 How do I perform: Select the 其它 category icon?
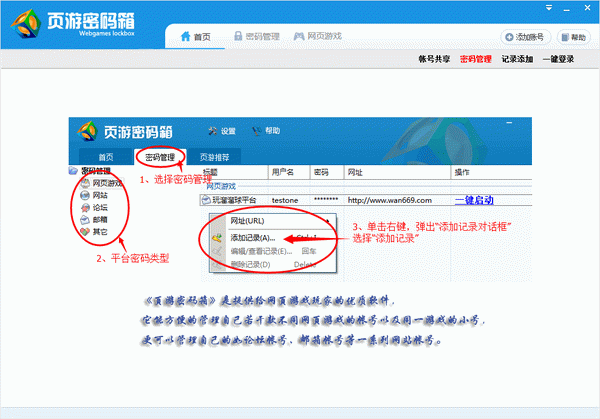pos(83,231)
